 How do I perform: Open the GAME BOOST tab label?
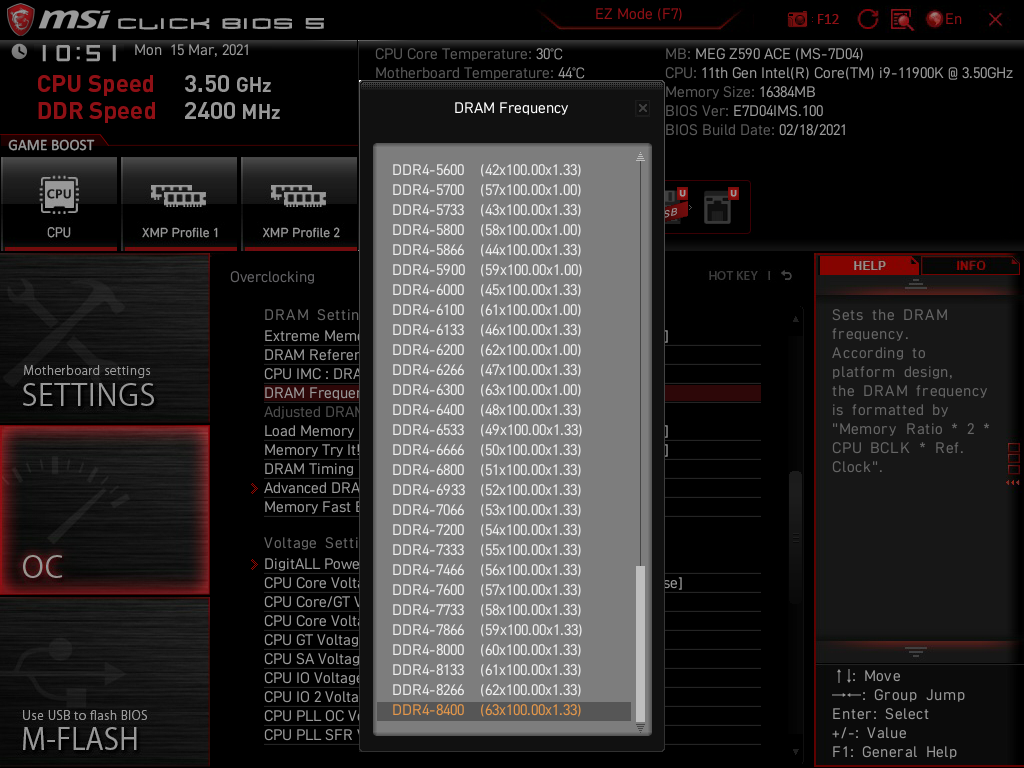pos(51,145)
